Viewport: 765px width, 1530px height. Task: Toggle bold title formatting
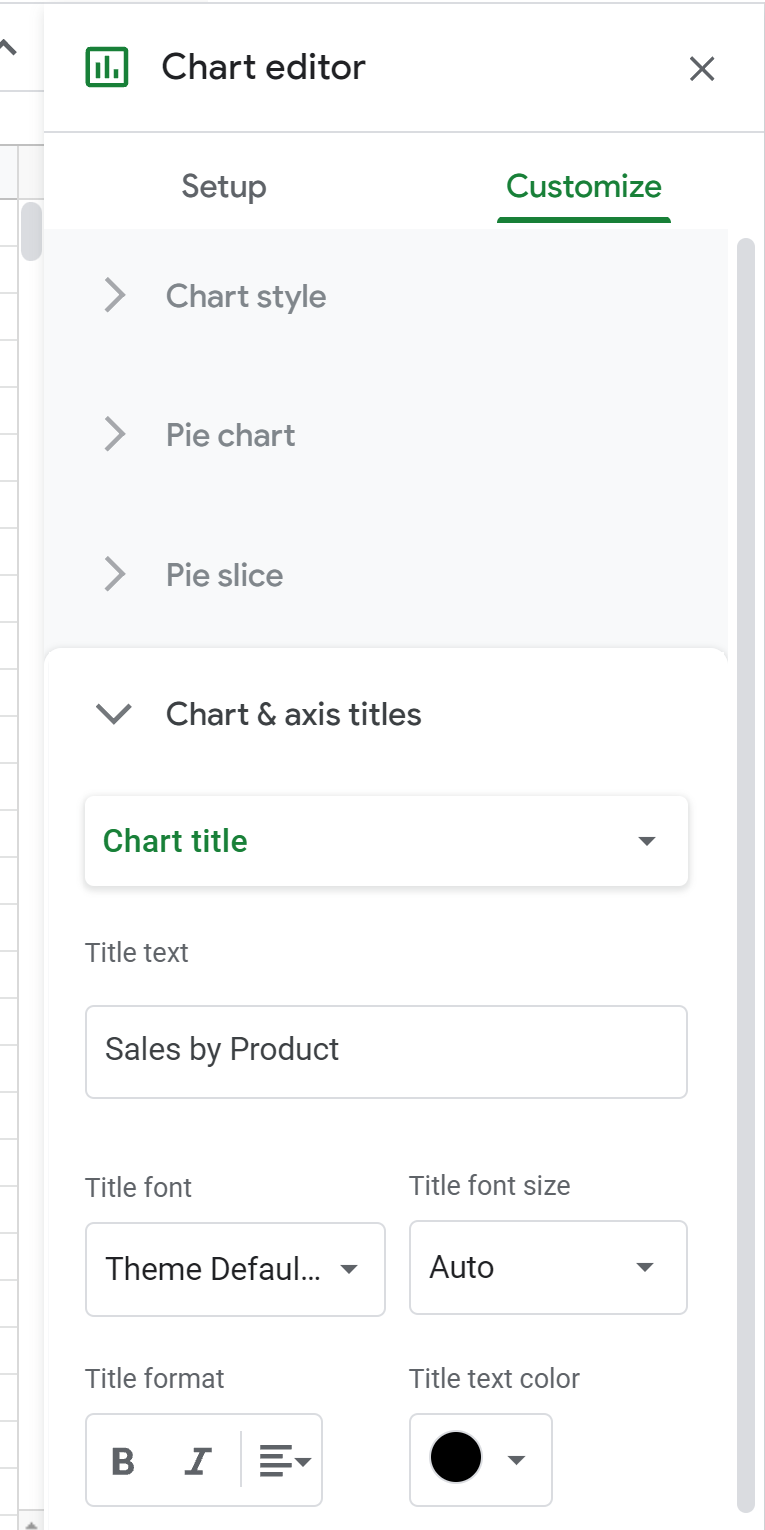point(123,1461)
